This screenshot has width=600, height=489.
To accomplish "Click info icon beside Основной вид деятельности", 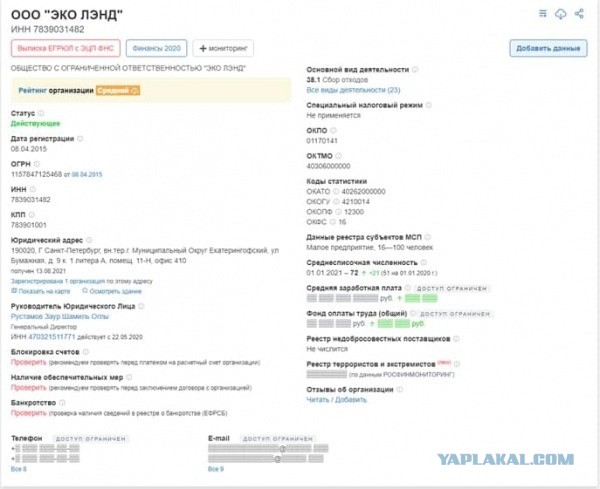I will point(415,70).
